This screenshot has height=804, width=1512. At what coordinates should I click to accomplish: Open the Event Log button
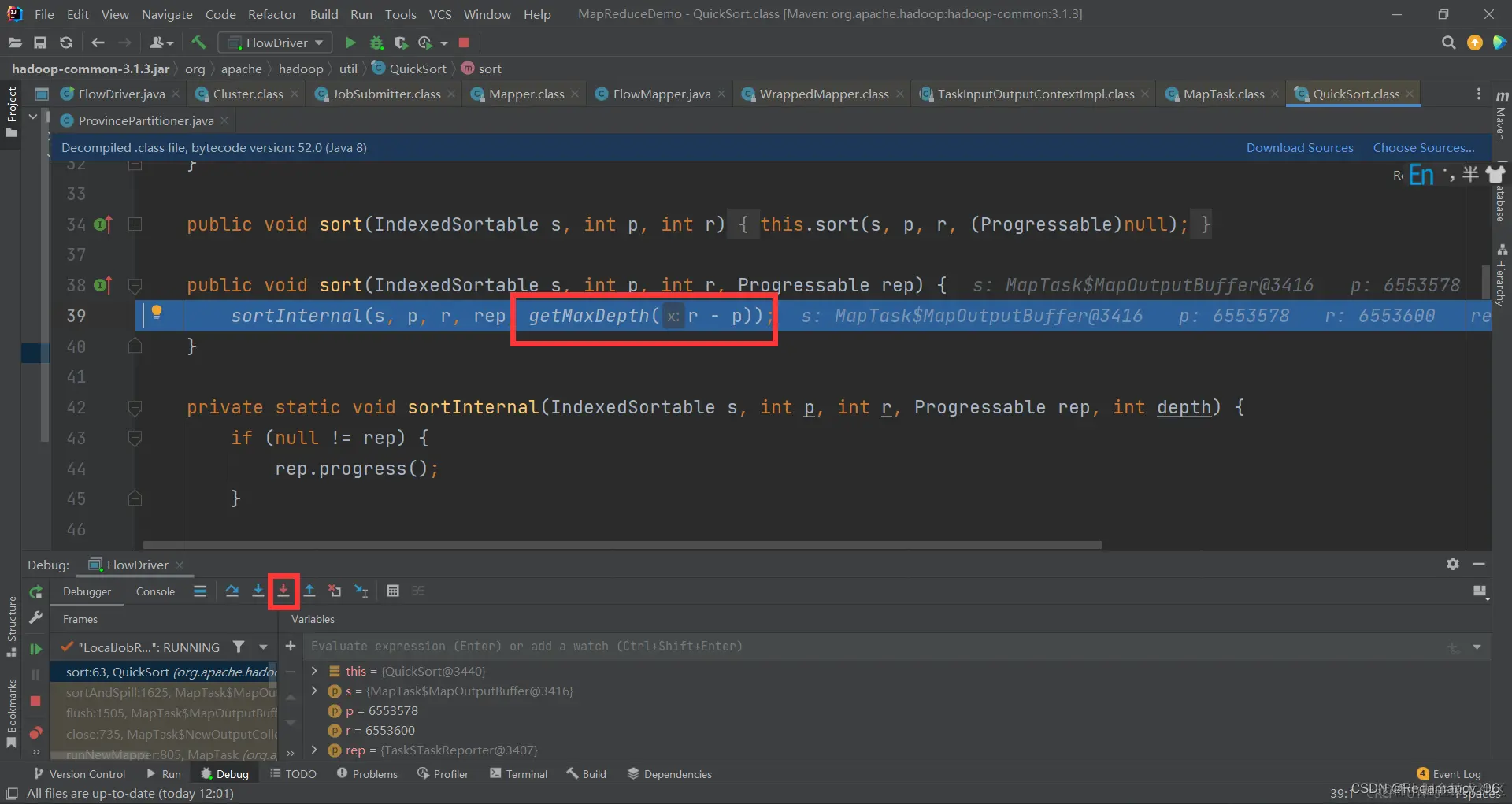click(x=1449, y=774)
